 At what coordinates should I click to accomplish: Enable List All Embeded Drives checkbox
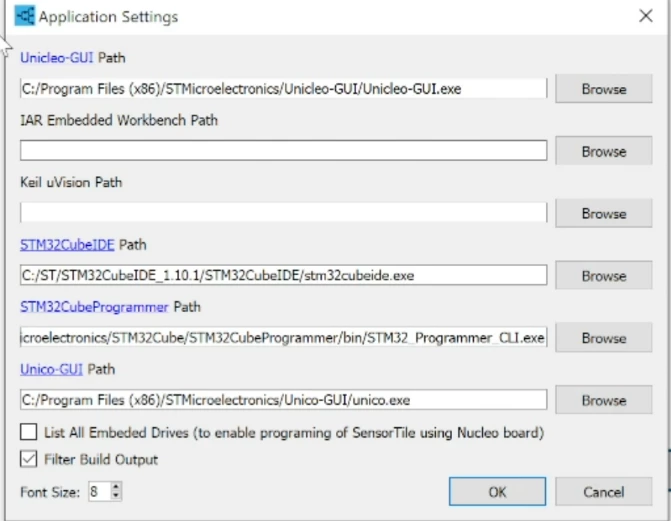[29, 432]
